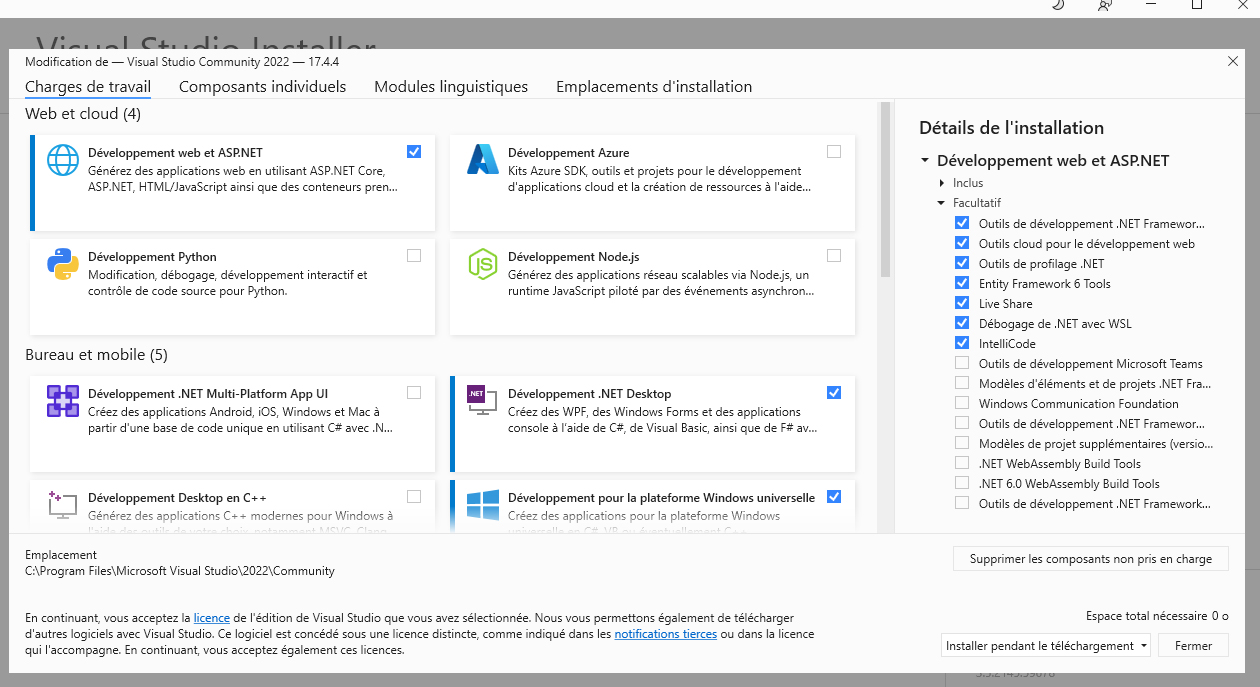1260x687 pixels.
Task: Uncheck Entity Framework 6 Tools
Action: (962, 283)
